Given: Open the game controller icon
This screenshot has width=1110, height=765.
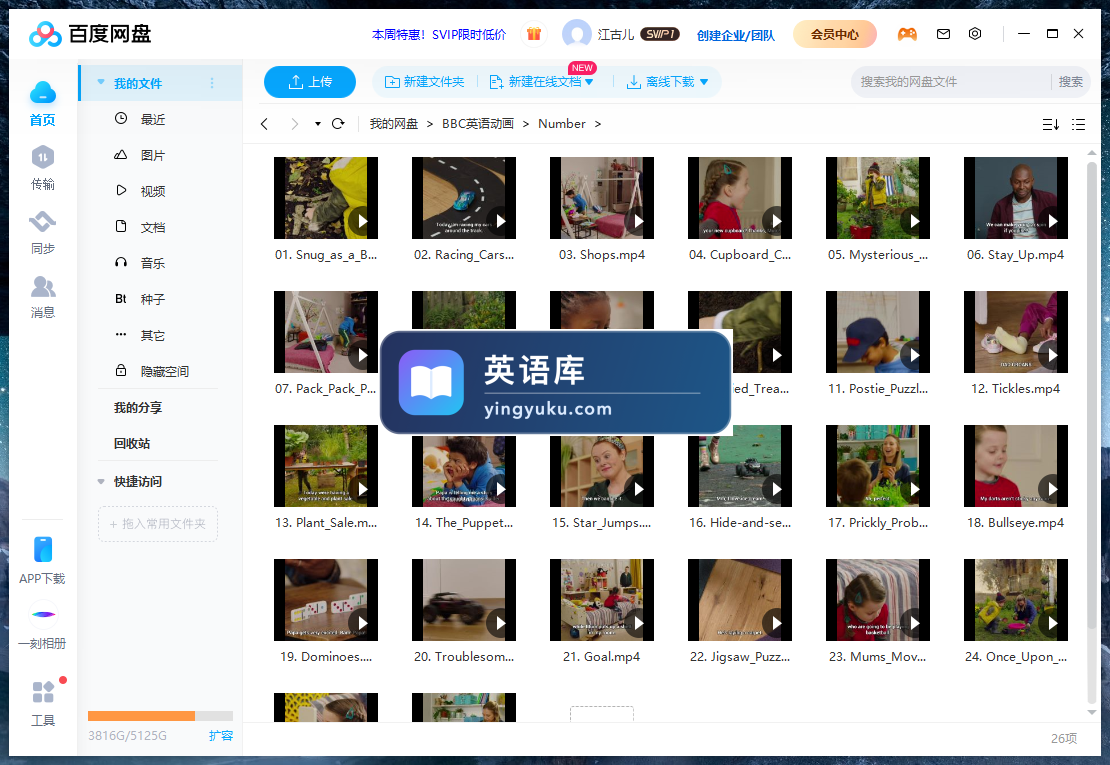Looking at the screenshot, I should (907, 34).
